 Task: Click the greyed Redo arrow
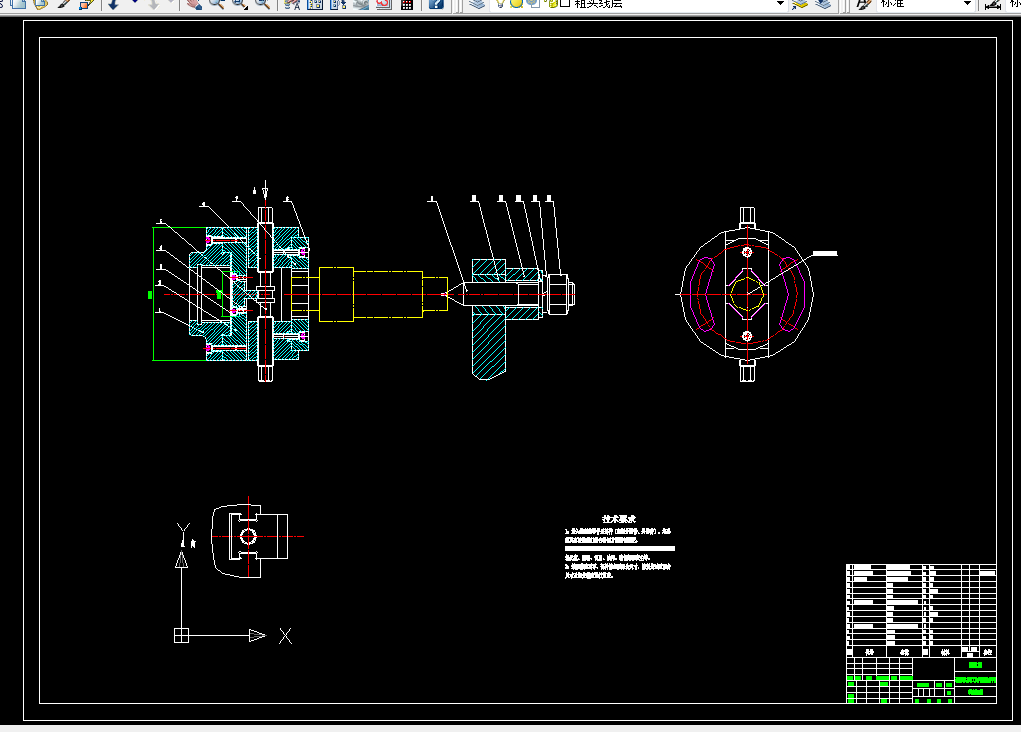pyautogui.click(x=154, y=4)
